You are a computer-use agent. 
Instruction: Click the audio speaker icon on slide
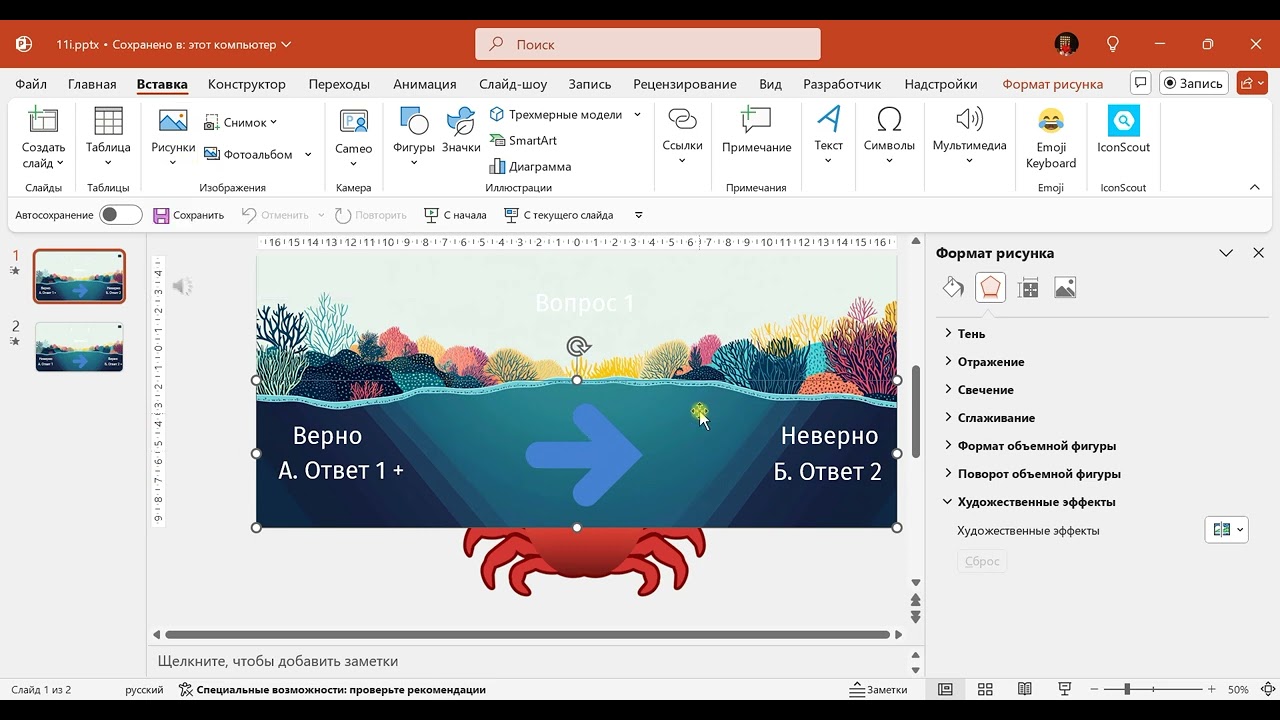tap(182, 287)
